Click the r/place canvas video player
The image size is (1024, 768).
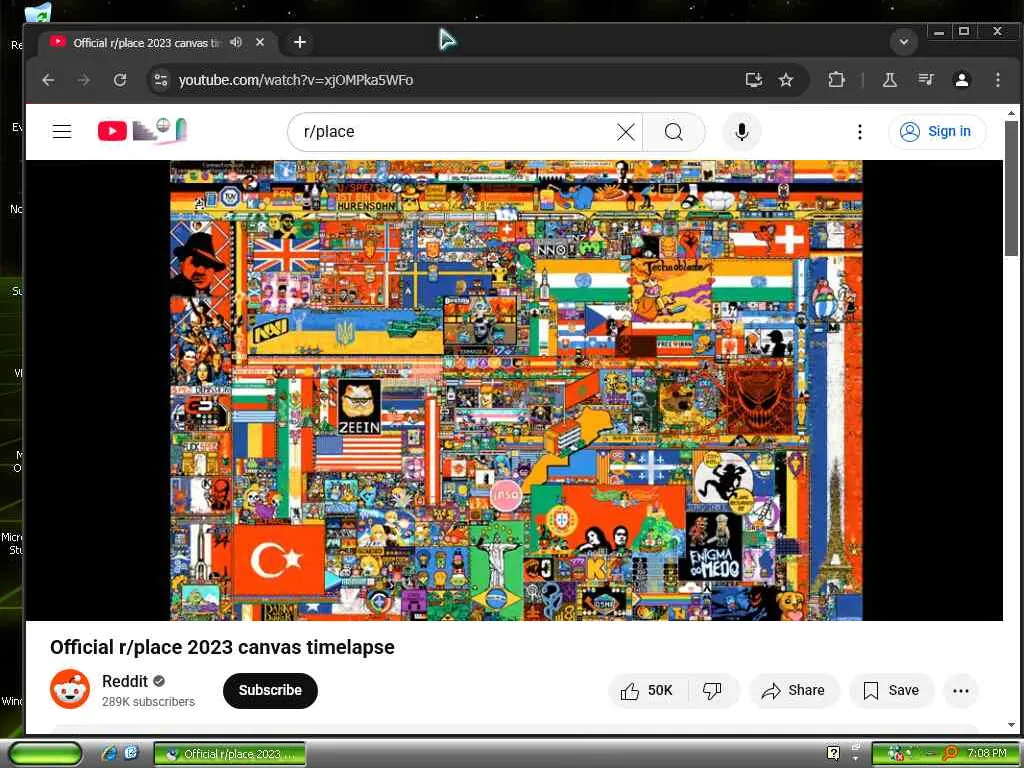pyautogui.click(x=516, y=390)
